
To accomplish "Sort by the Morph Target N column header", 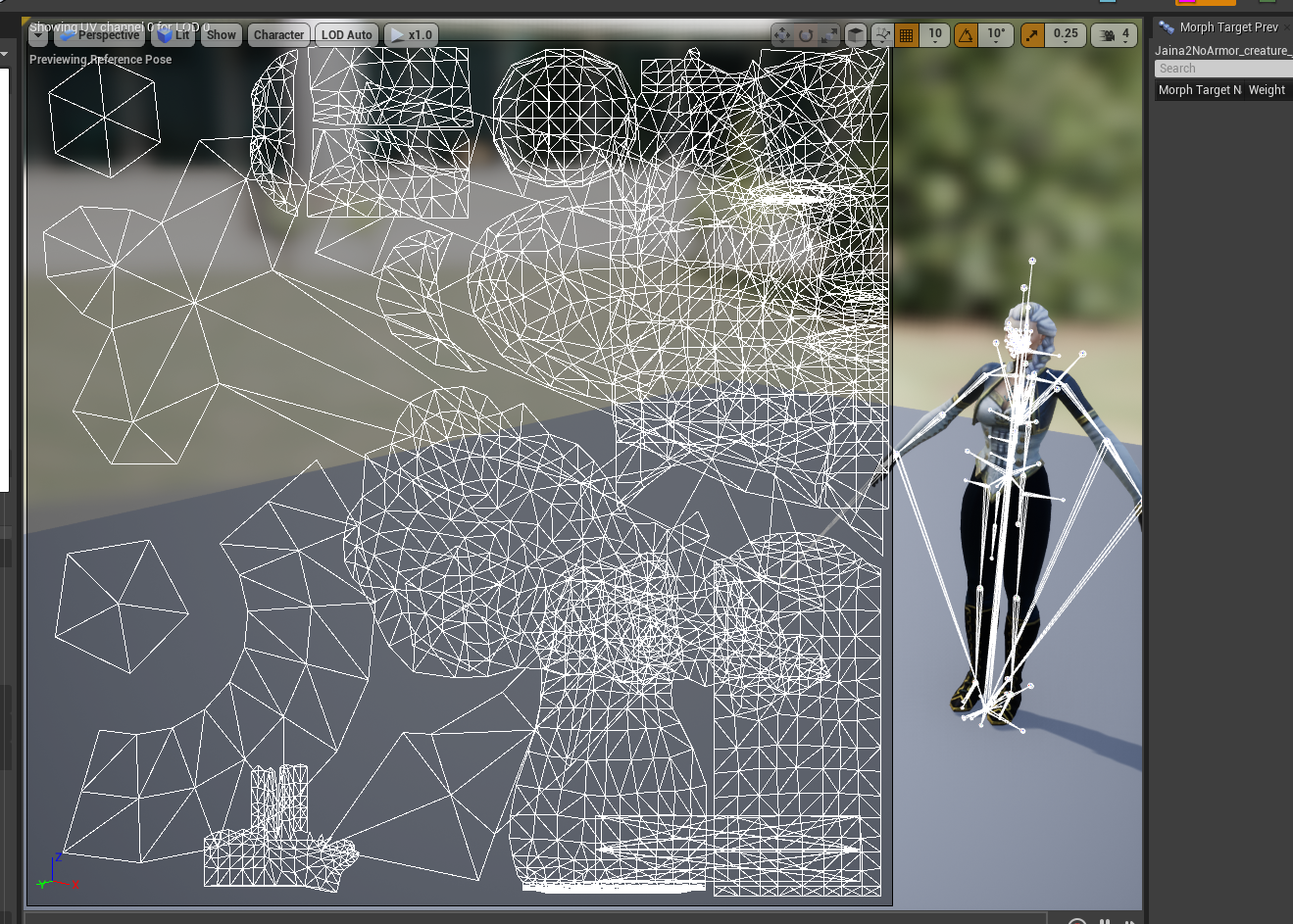I will pyautogui.click(x=1200, y=90).
